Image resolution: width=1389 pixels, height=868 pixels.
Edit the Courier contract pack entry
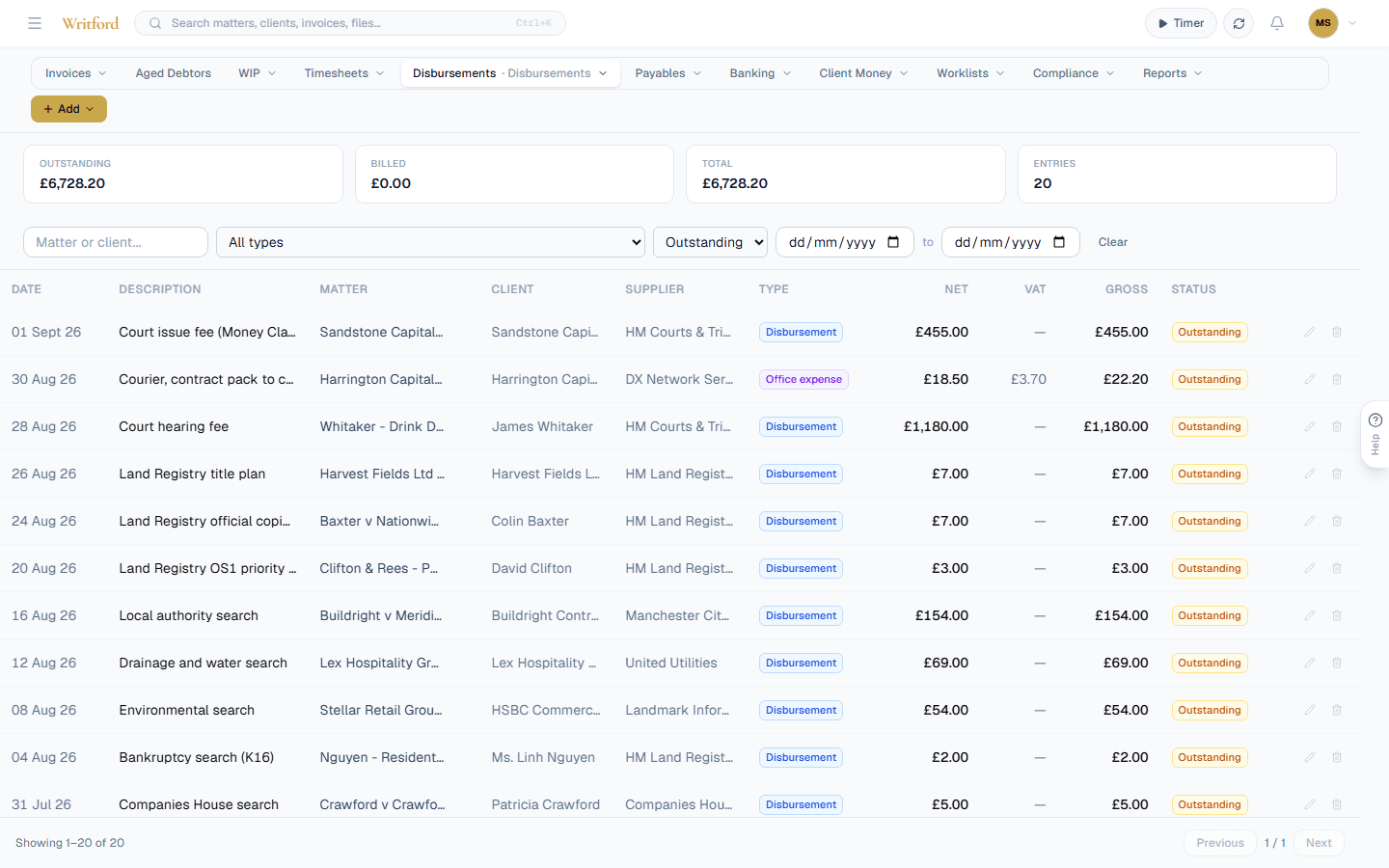click(1310, 379)
